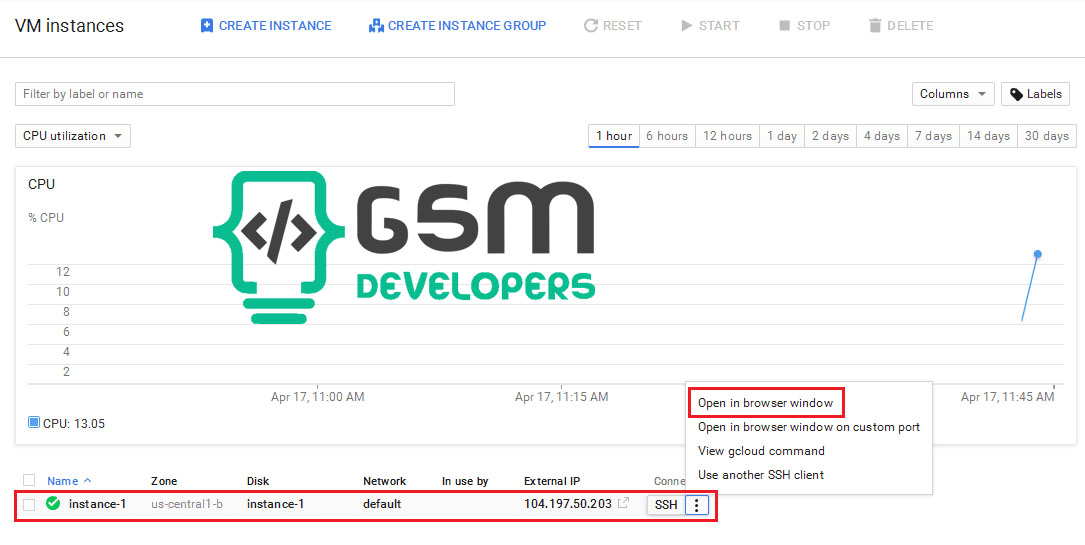Click the Zone column header
This screenshot has width=1085, height=545.
[164, 481]
